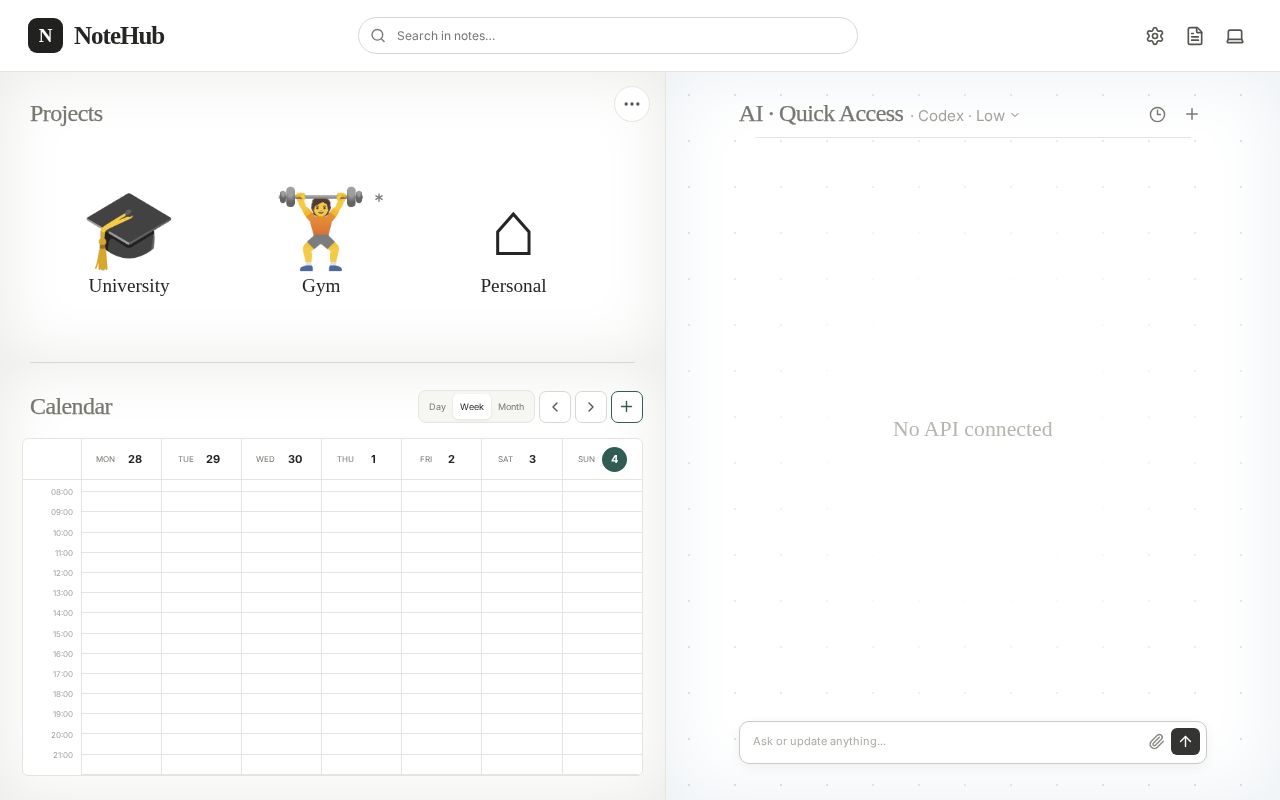Open the Personal house project
Image resolution: width=1280 pixels, height=800 pixels.
pos(513,234)
